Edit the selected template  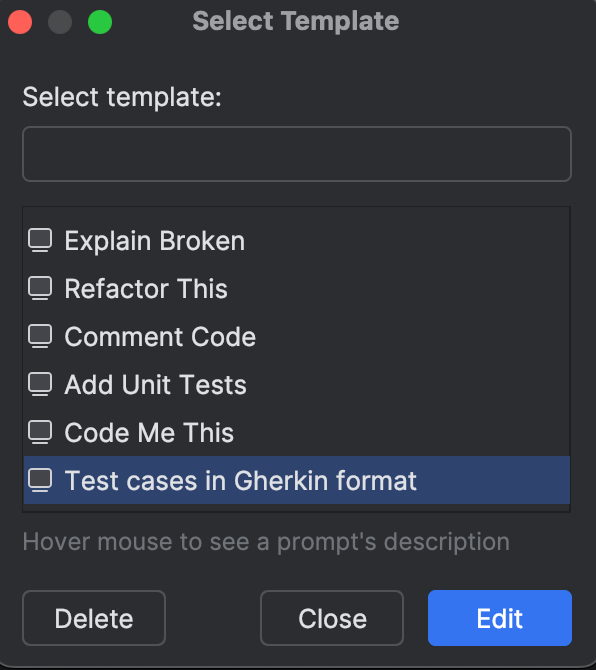[x=500, y=618]
